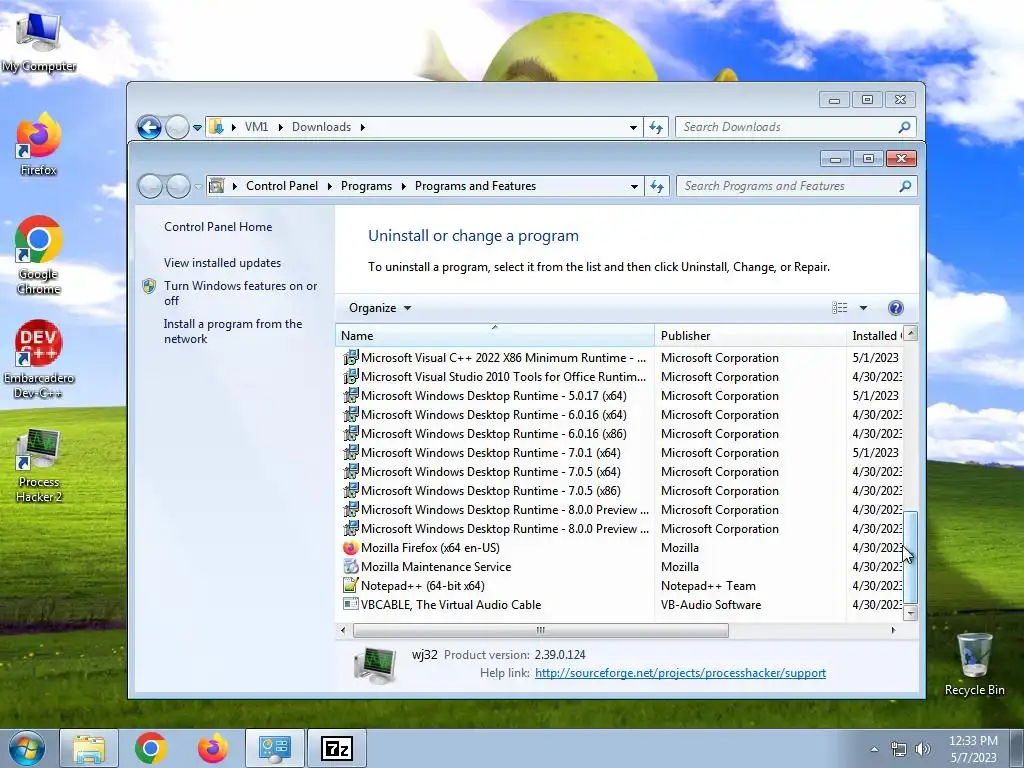Viewport: 1024px width, 768px height.
Task: Click the horizontal scrollbar thumb
Action: (541, 630)
